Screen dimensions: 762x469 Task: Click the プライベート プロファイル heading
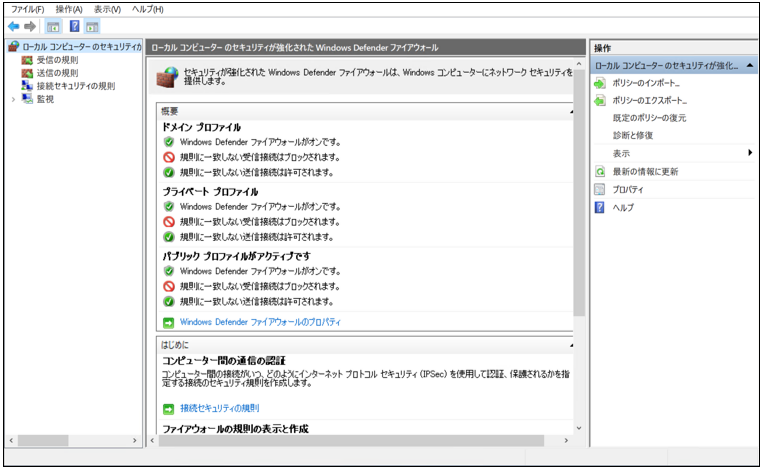point(210,191)
